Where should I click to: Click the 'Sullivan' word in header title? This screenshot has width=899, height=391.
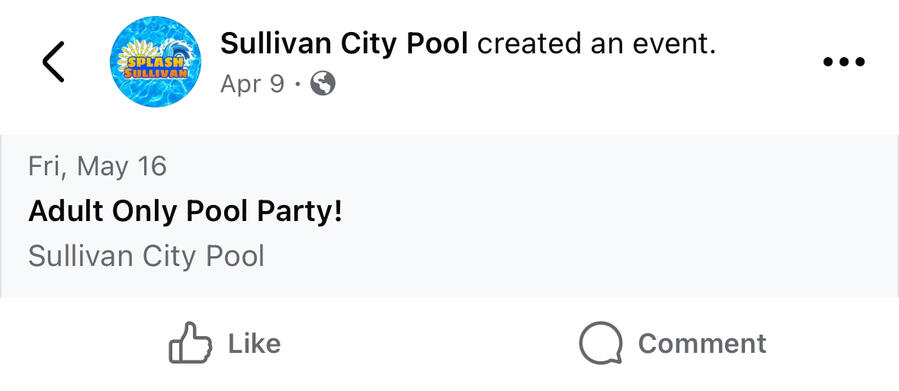coord(273,43)
